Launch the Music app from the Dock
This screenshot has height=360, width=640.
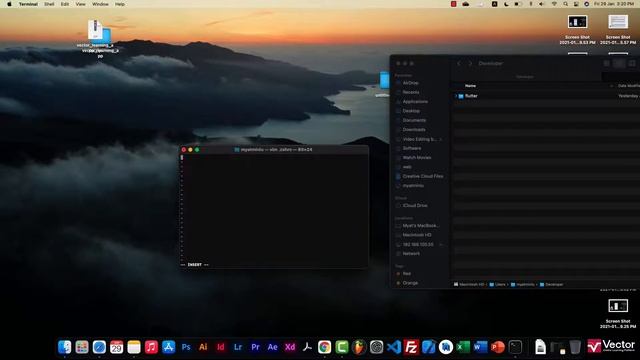pyautogui.click(x=151, y=347)
